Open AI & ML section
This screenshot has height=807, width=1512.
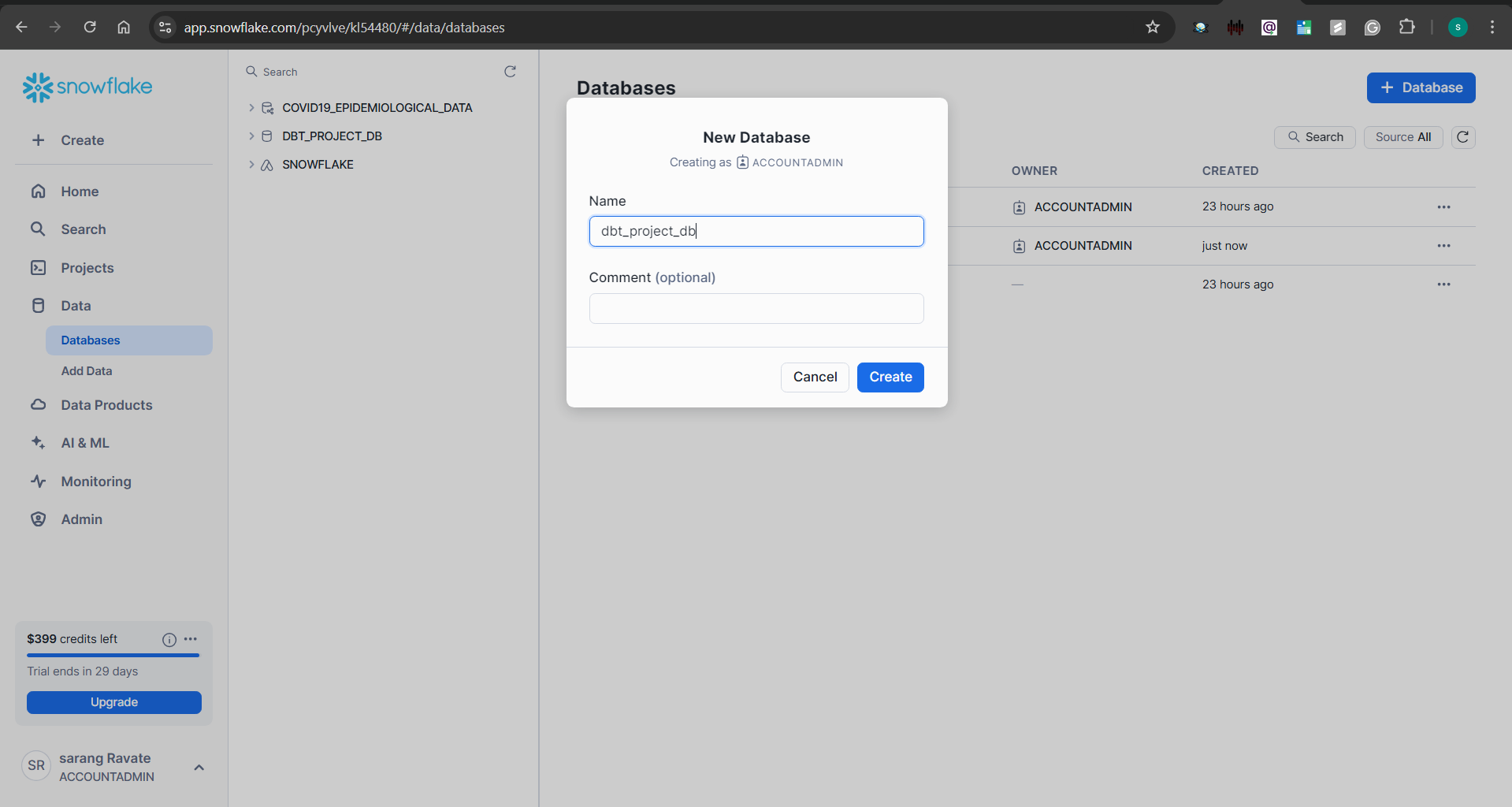85,443
